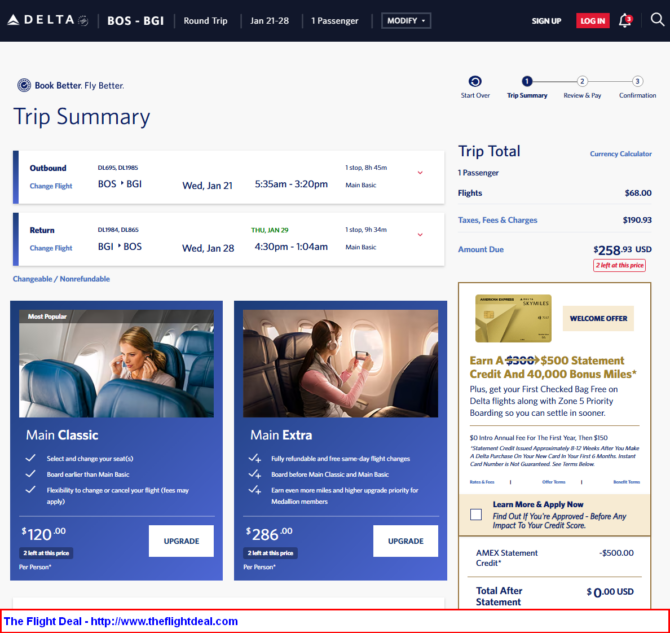670x633 pixels.
Task: Open the notifications bell icon
Action: (625, 20)
